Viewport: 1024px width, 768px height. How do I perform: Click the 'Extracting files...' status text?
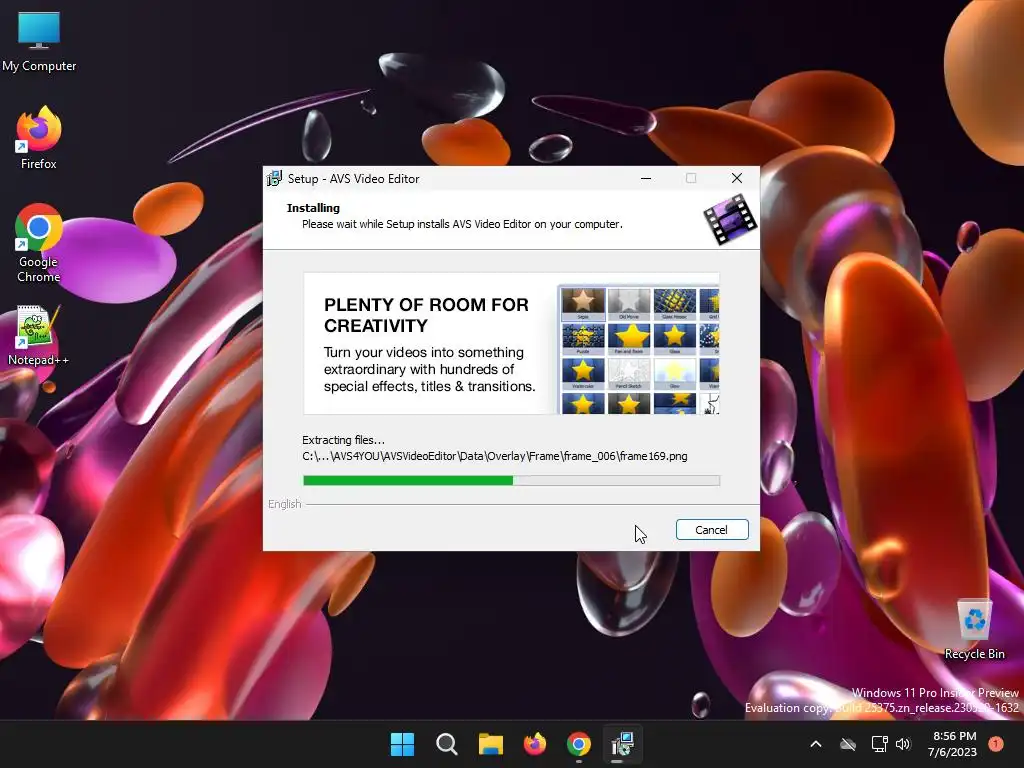coord(344,440)
